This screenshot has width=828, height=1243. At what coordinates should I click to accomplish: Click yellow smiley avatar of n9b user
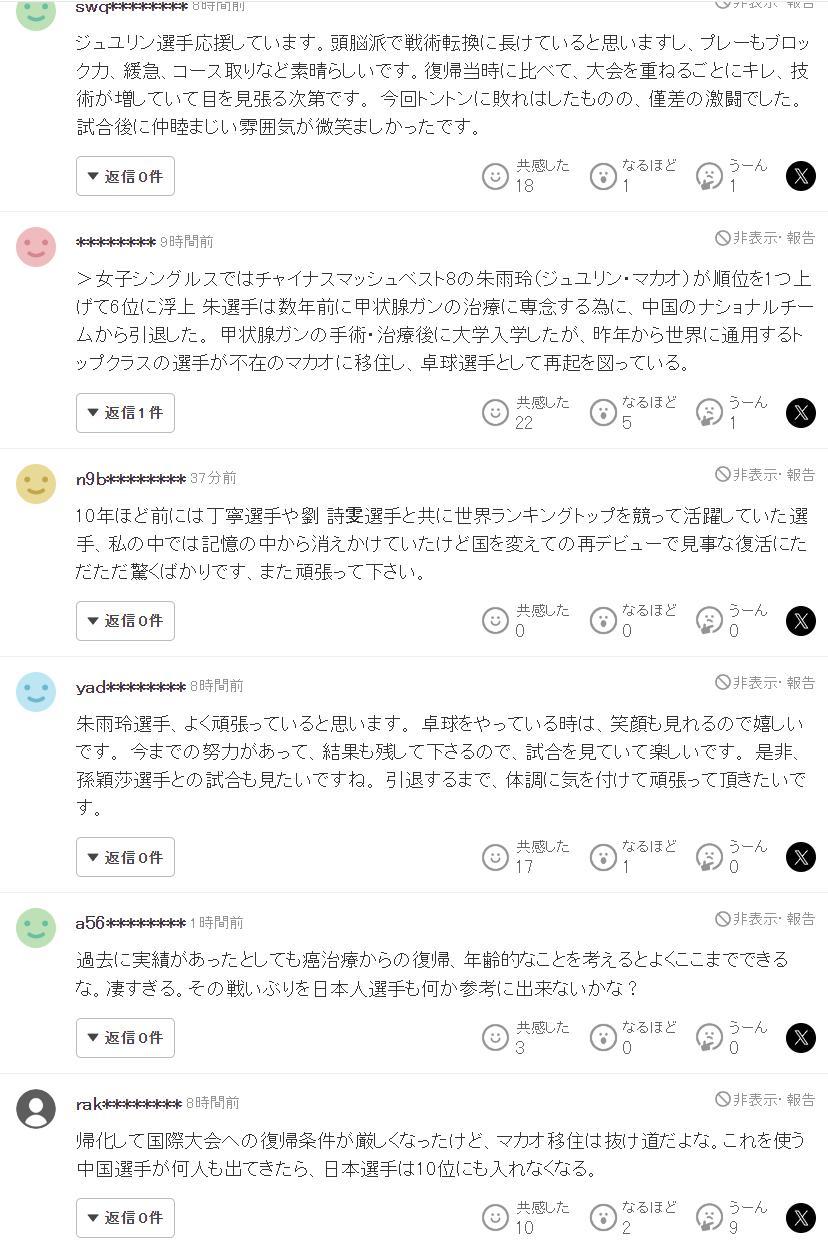(x=36, y=484)
